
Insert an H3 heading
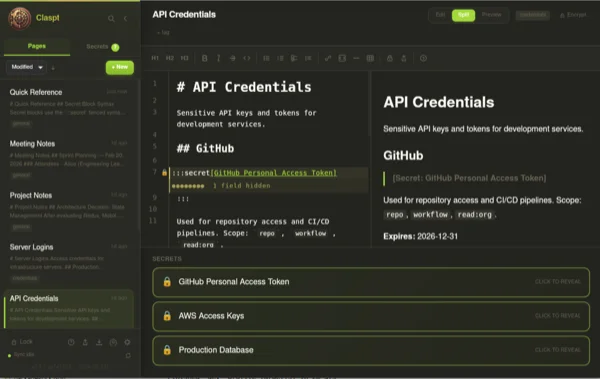[x=184, y=58]
